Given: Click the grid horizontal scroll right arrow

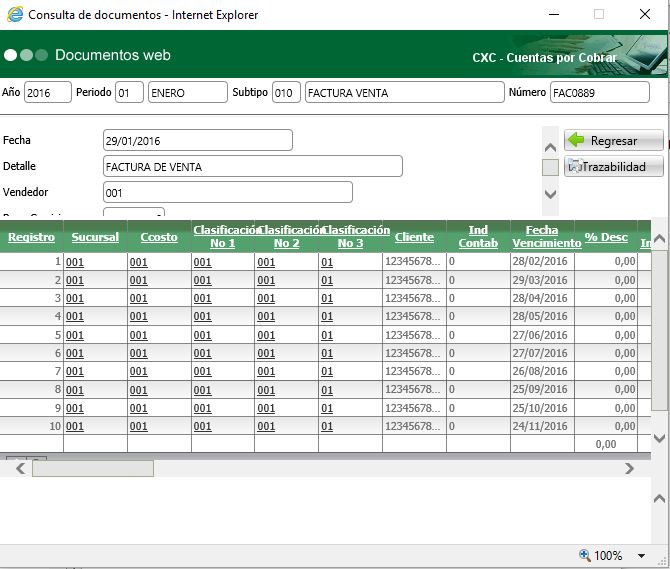Looking at the screenshot, I should click(629, 469).
